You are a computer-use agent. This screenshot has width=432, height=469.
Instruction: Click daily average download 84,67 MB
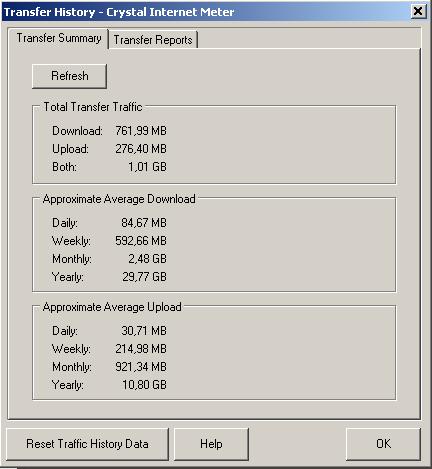pos(144,223)
